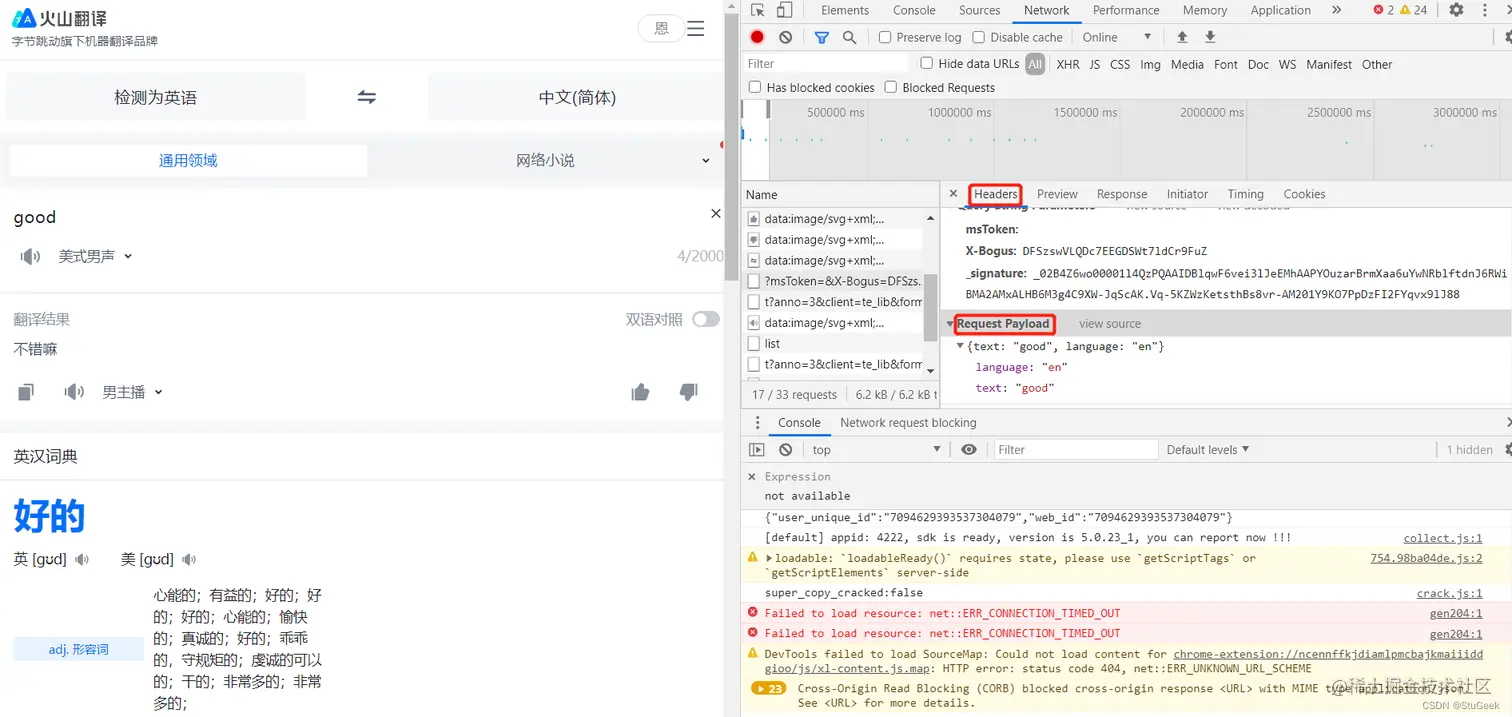The height and width of the screenshot is (717, 1512).
Task: Check Has blocked cookies
Action: (x=755, y=87)
